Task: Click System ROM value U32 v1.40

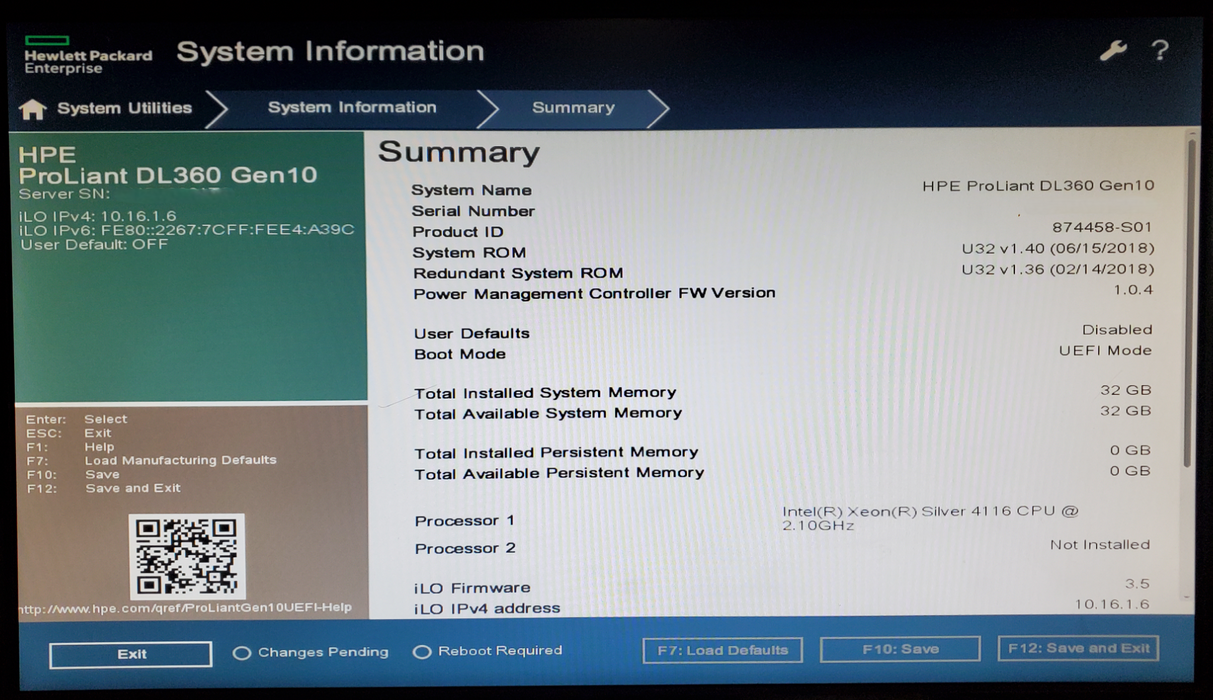Action: pos(1057,248)
